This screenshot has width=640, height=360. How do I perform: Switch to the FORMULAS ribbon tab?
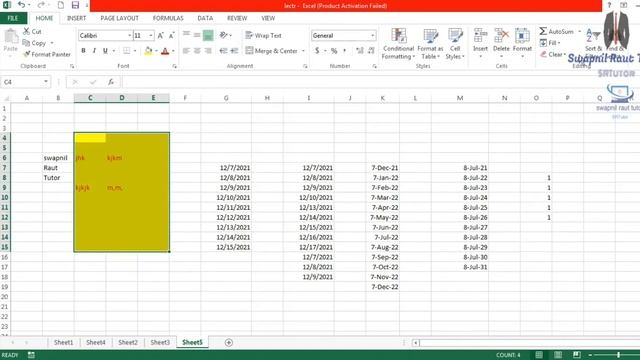(x=168, y=18)
